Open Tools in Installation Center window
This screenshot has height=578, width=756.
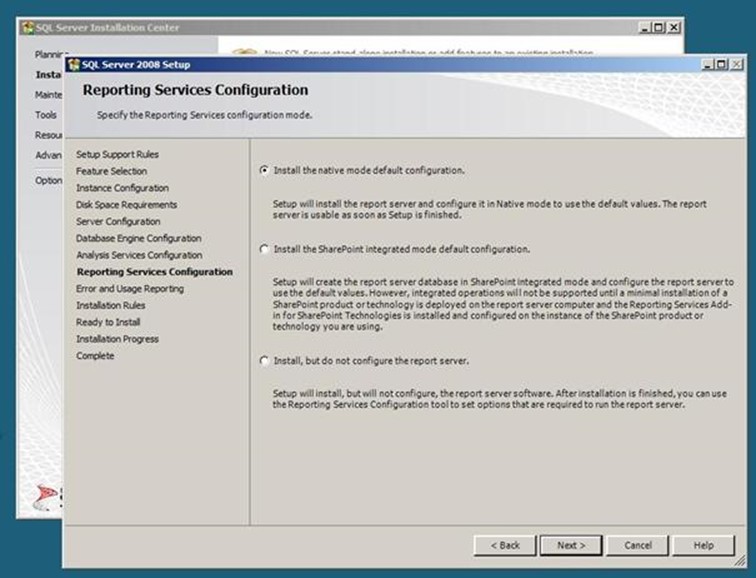46,115
